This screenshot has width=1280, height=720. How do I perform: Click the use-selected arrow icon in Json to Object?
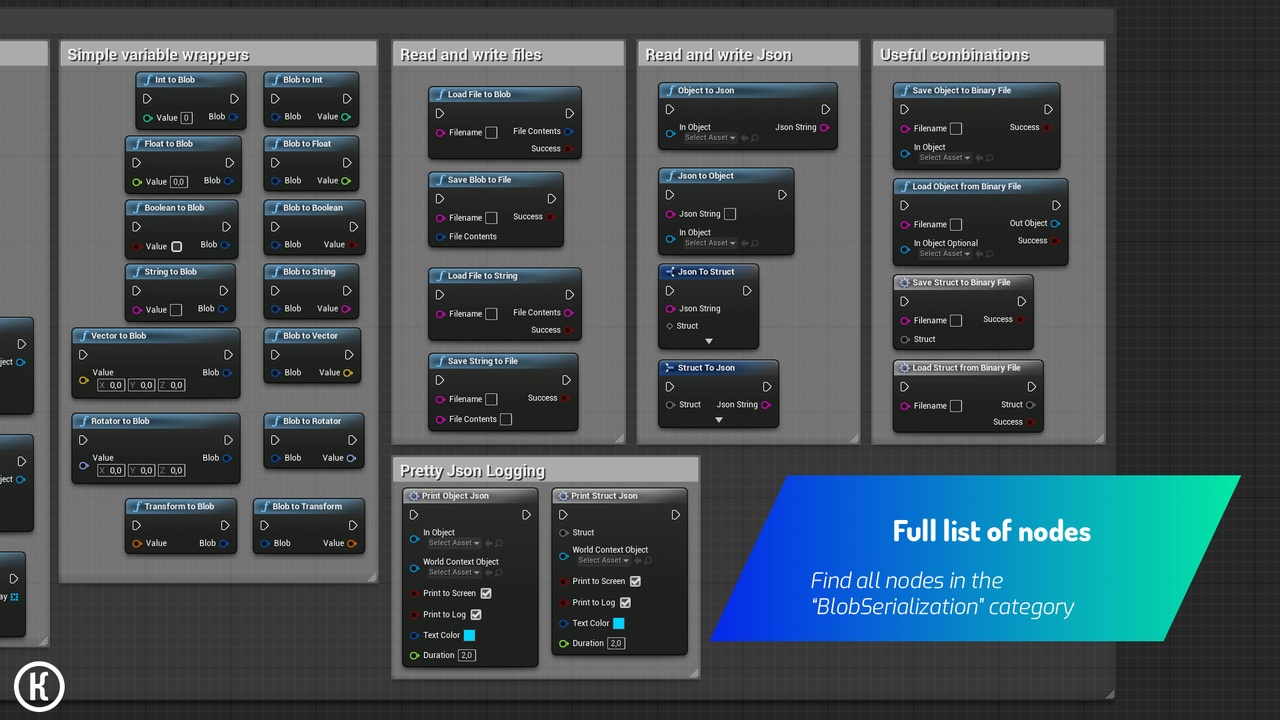pyautogui.click(x=744, y=243)
